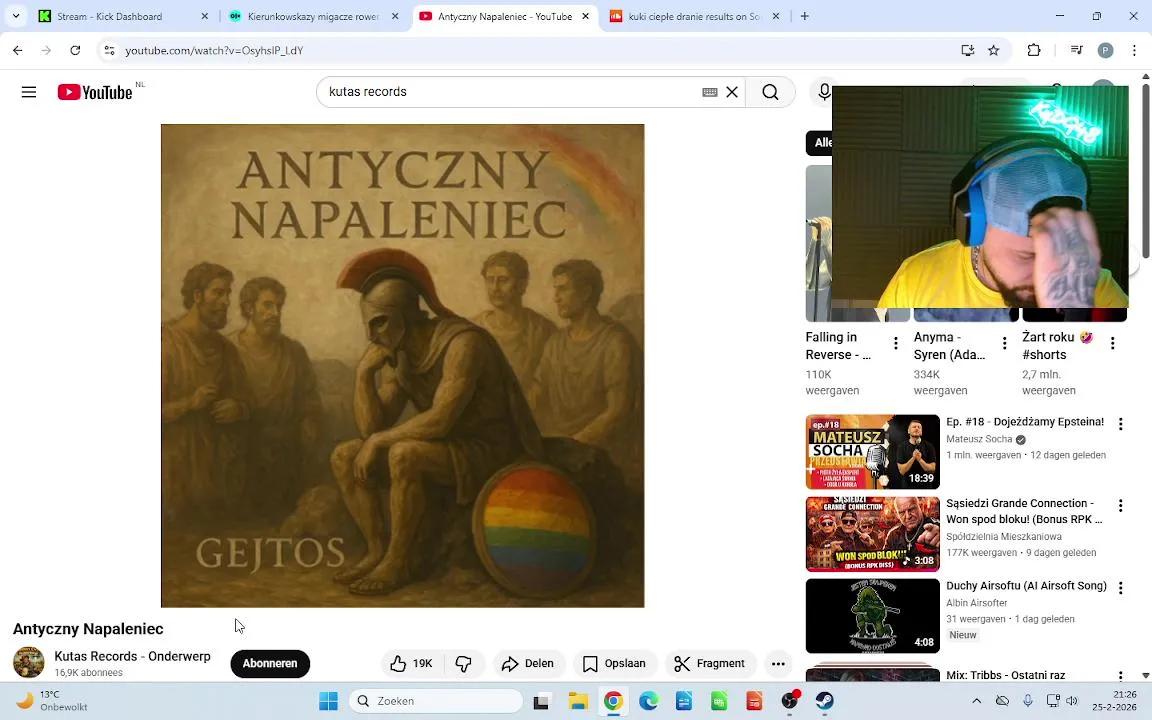Open the on-screen keyboard in search box

[710, 92]
